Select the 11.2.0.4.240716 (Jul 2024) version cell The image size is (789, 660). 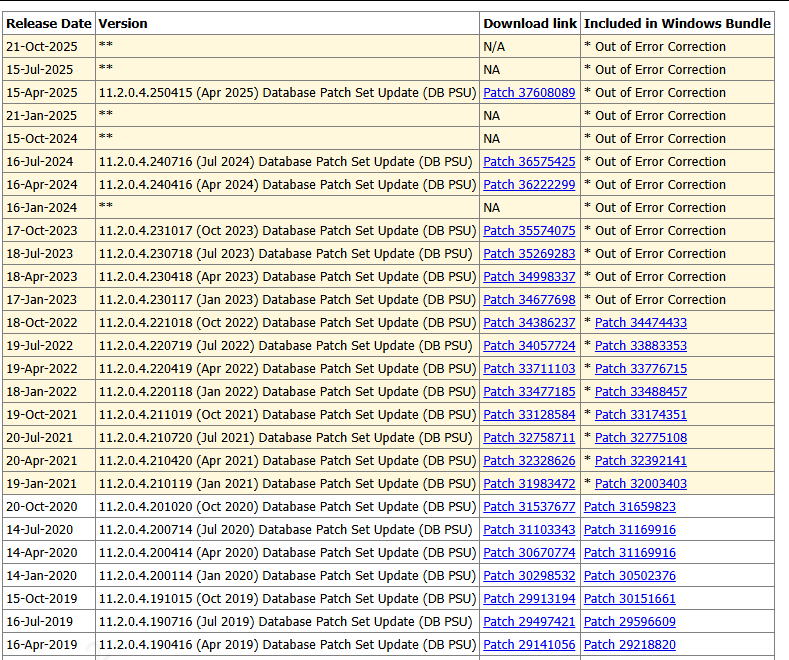(x=285, y=161)
